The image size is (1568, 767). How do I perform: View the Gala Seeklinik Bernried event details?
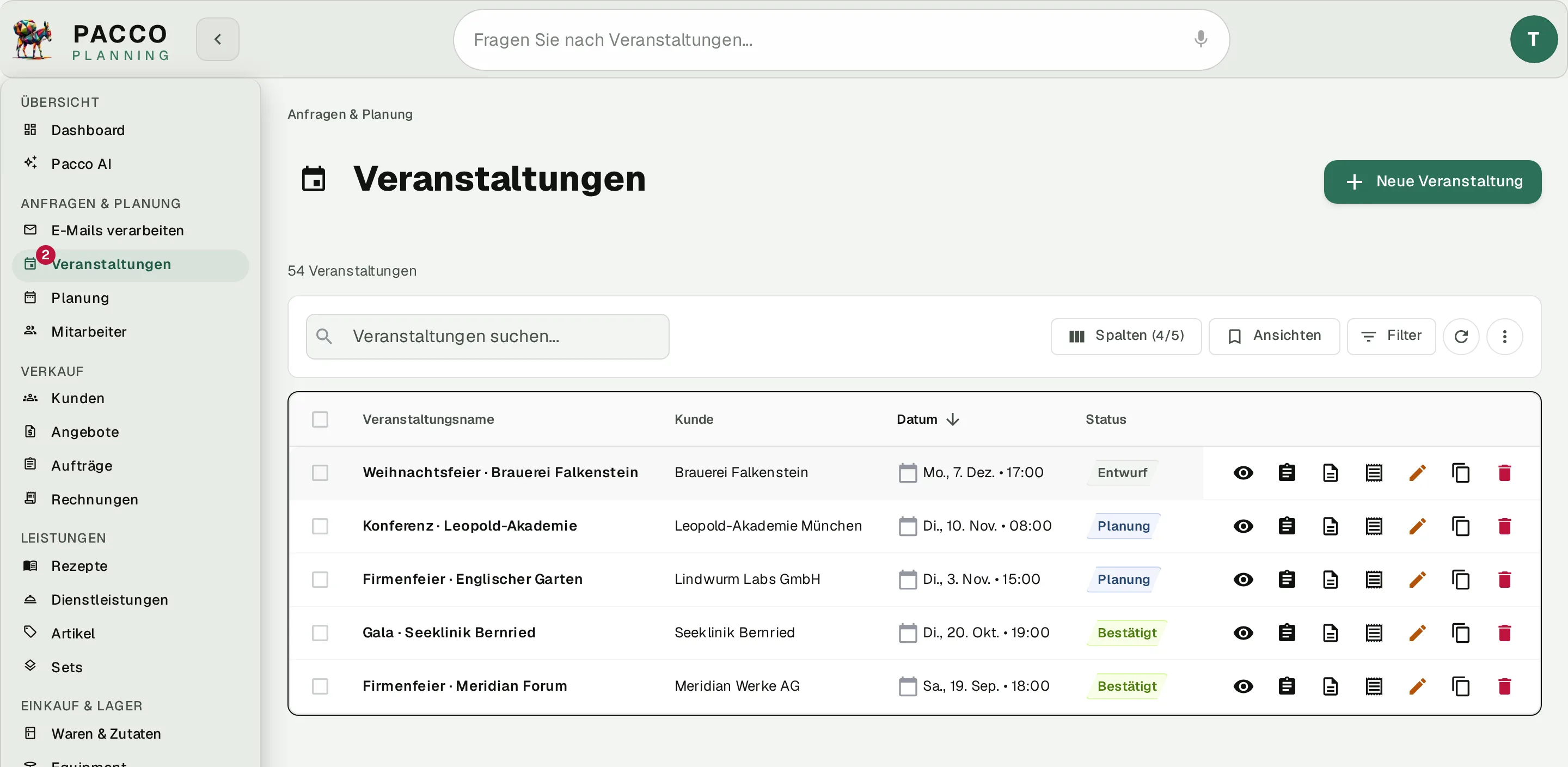tap(1243, 633)
